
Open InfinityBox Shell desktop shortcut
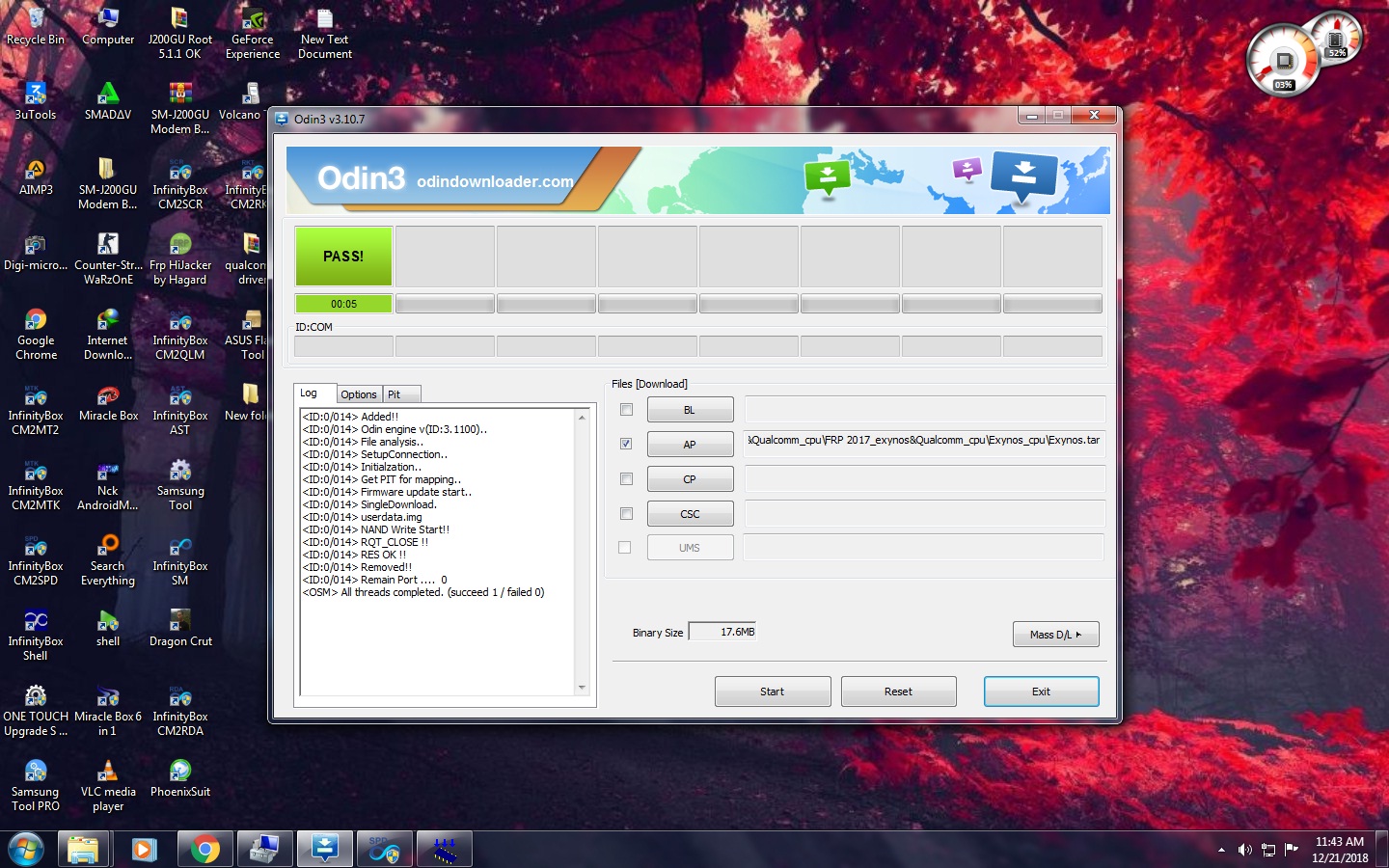click(x=36, y=635)
